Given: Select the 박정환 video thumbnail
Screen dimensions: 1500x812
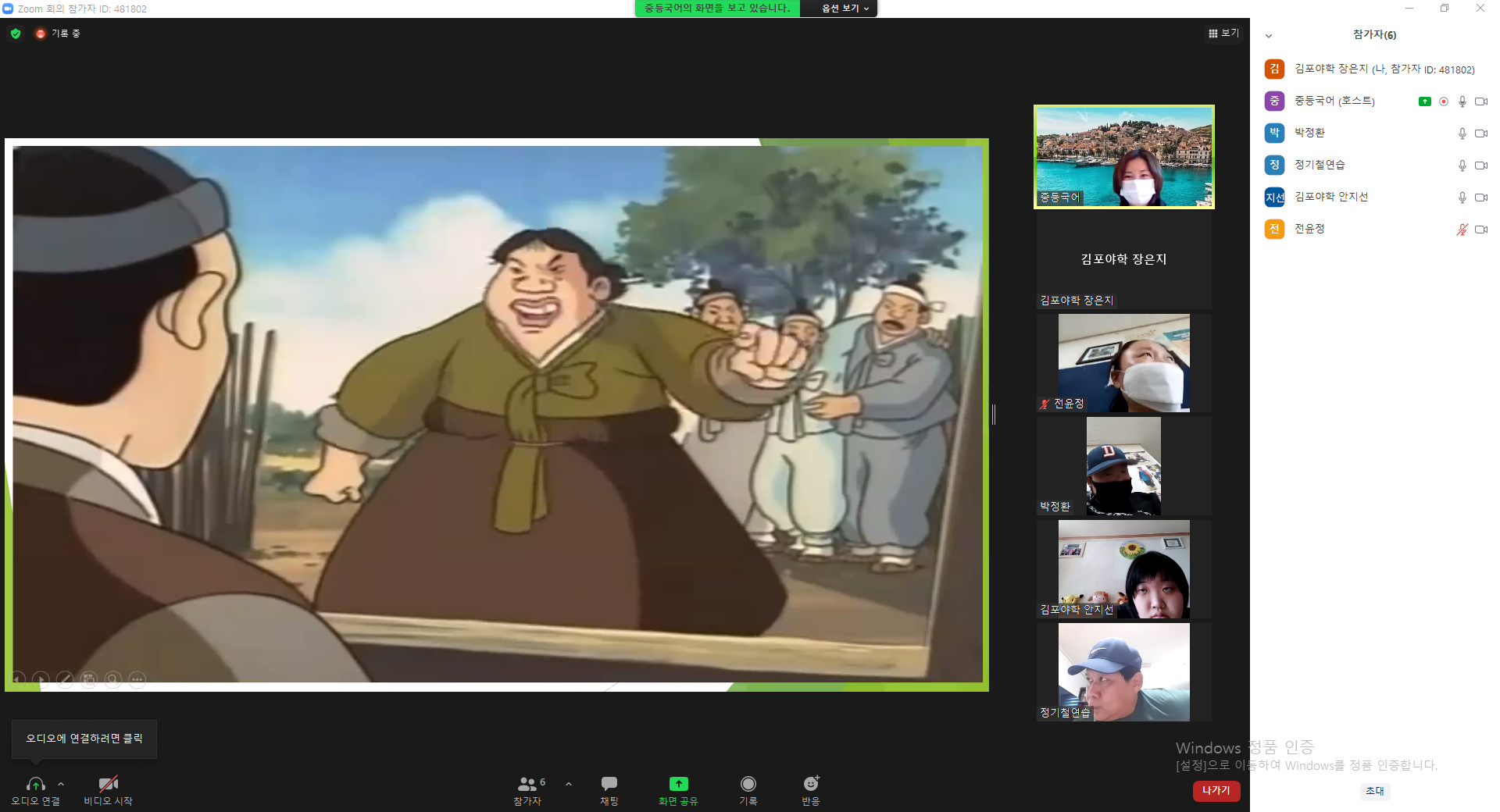Looking at the screenshot, I should 1124,466.
